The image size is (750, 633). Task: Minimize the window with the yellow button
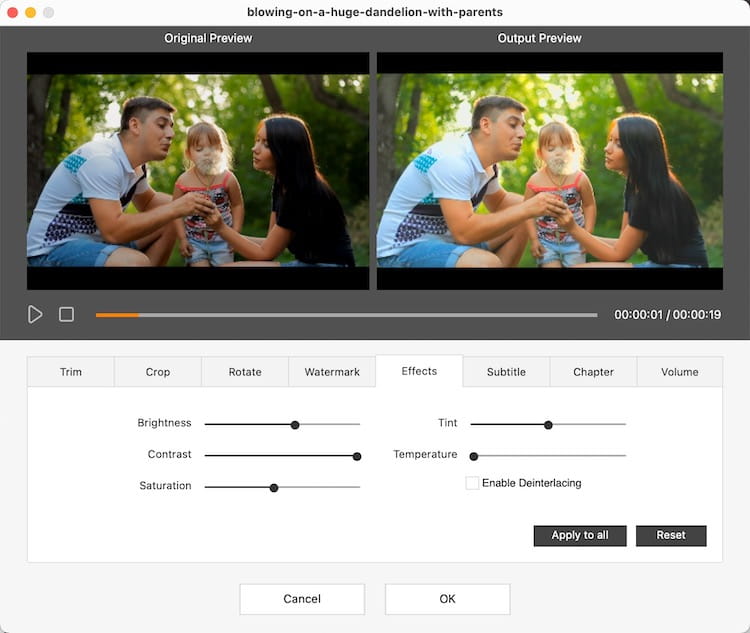[x=31, y=12]
